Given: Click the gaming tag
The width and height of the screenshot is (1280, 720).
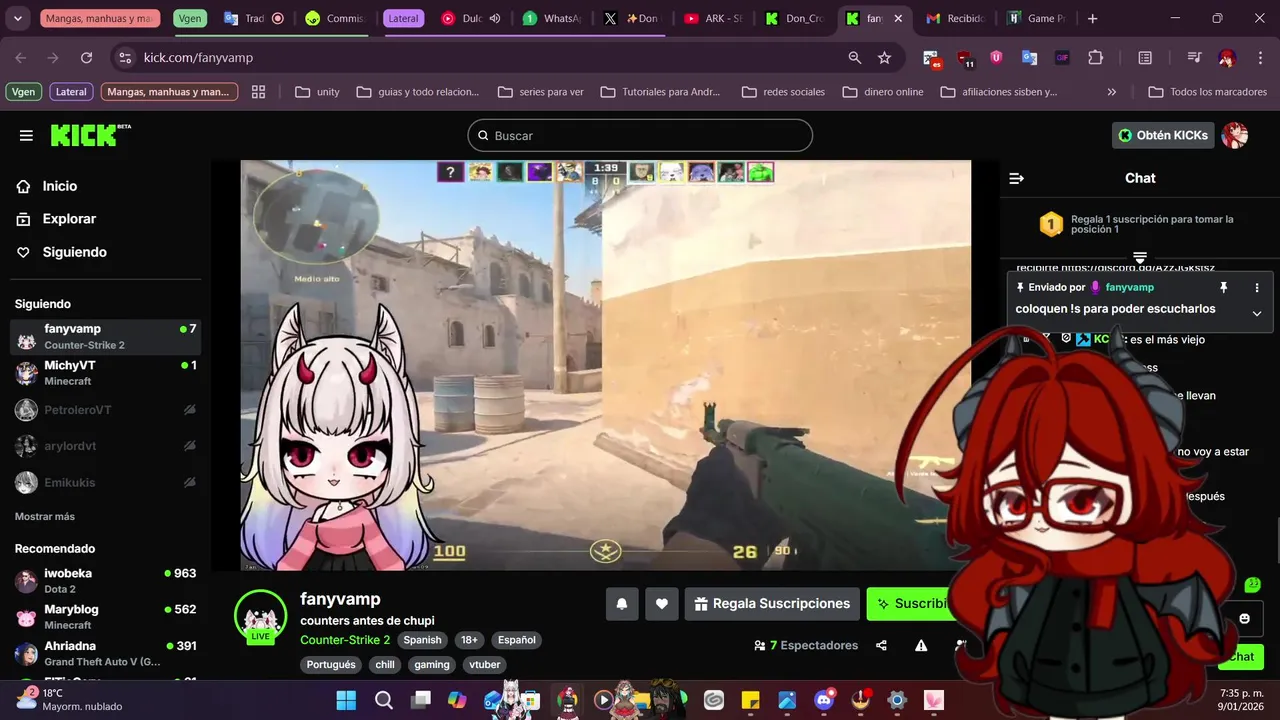Looking at the screenshot, I should (x=432, y=664).
